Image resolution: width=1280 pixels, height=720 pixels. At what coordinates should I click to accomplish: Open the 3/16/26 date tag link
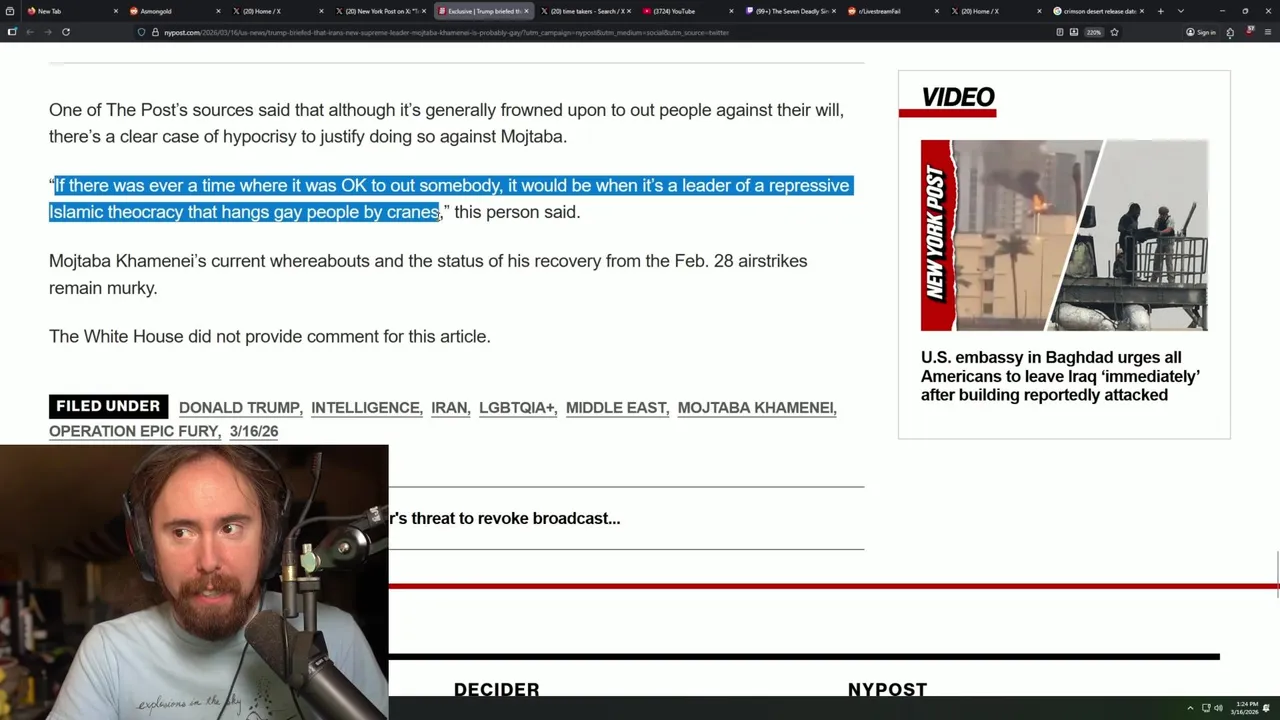tap(254, 431)
